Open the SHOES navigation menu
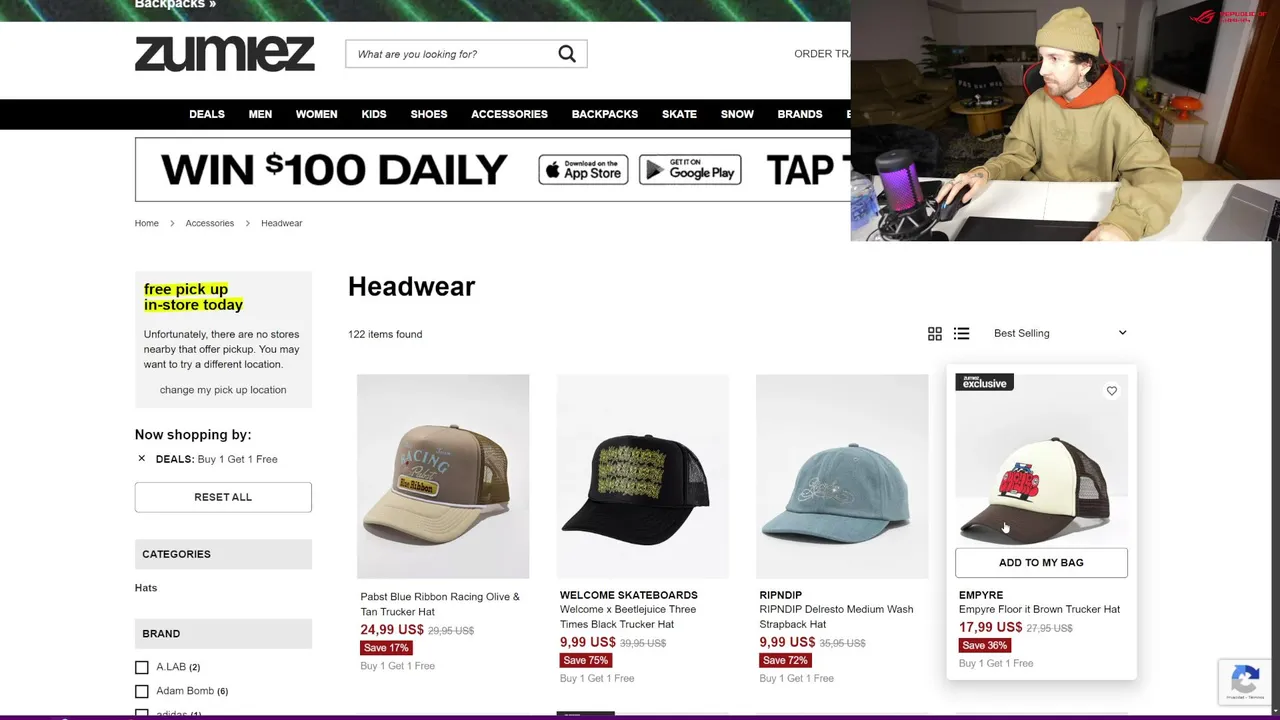The image size is (1280, 720). click(429, 114)
